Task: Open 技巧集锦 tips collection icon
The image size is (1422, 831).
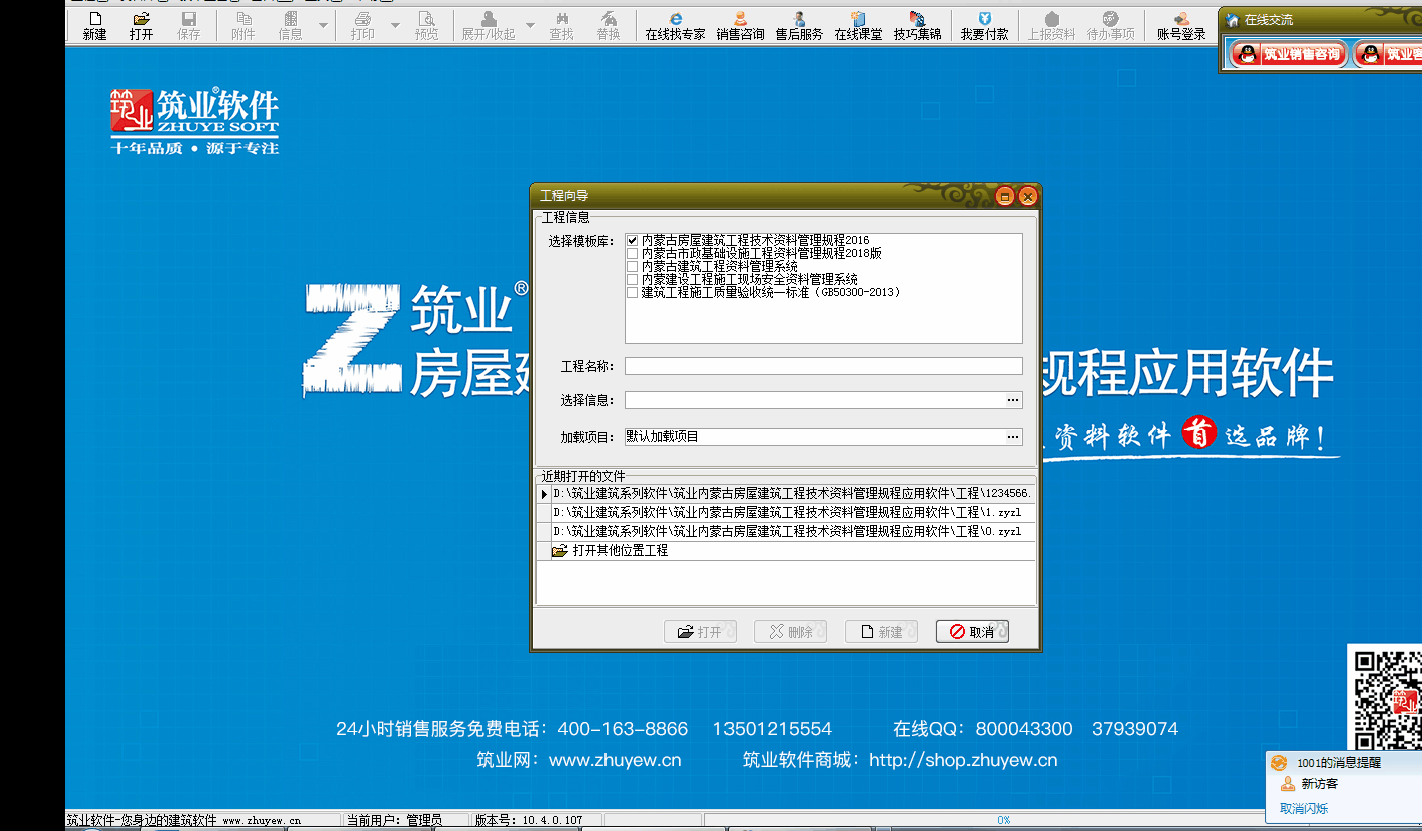Action: pos(917,25)
